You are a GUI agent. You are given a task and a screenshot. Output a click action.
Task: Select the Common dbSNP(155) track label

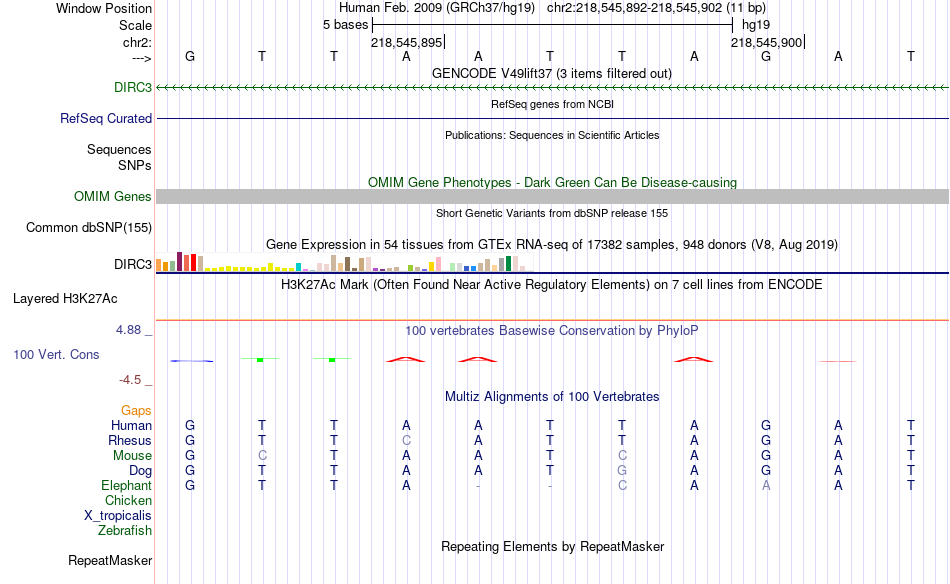(x=89, y=227)
